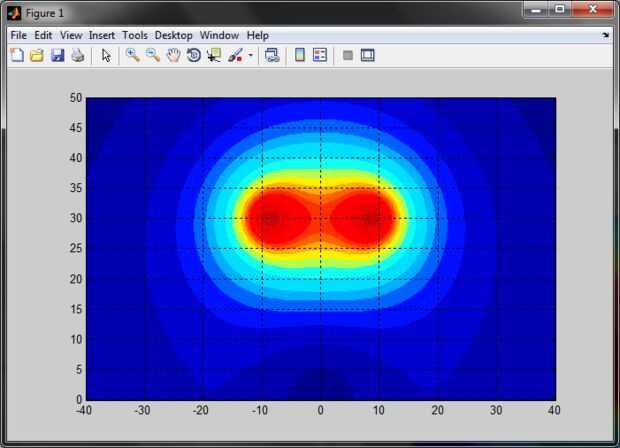Expand the Brush color dropdown arrow
Image resolution: width=620 pixels, height=448 pixels.
tap(250, 55)
